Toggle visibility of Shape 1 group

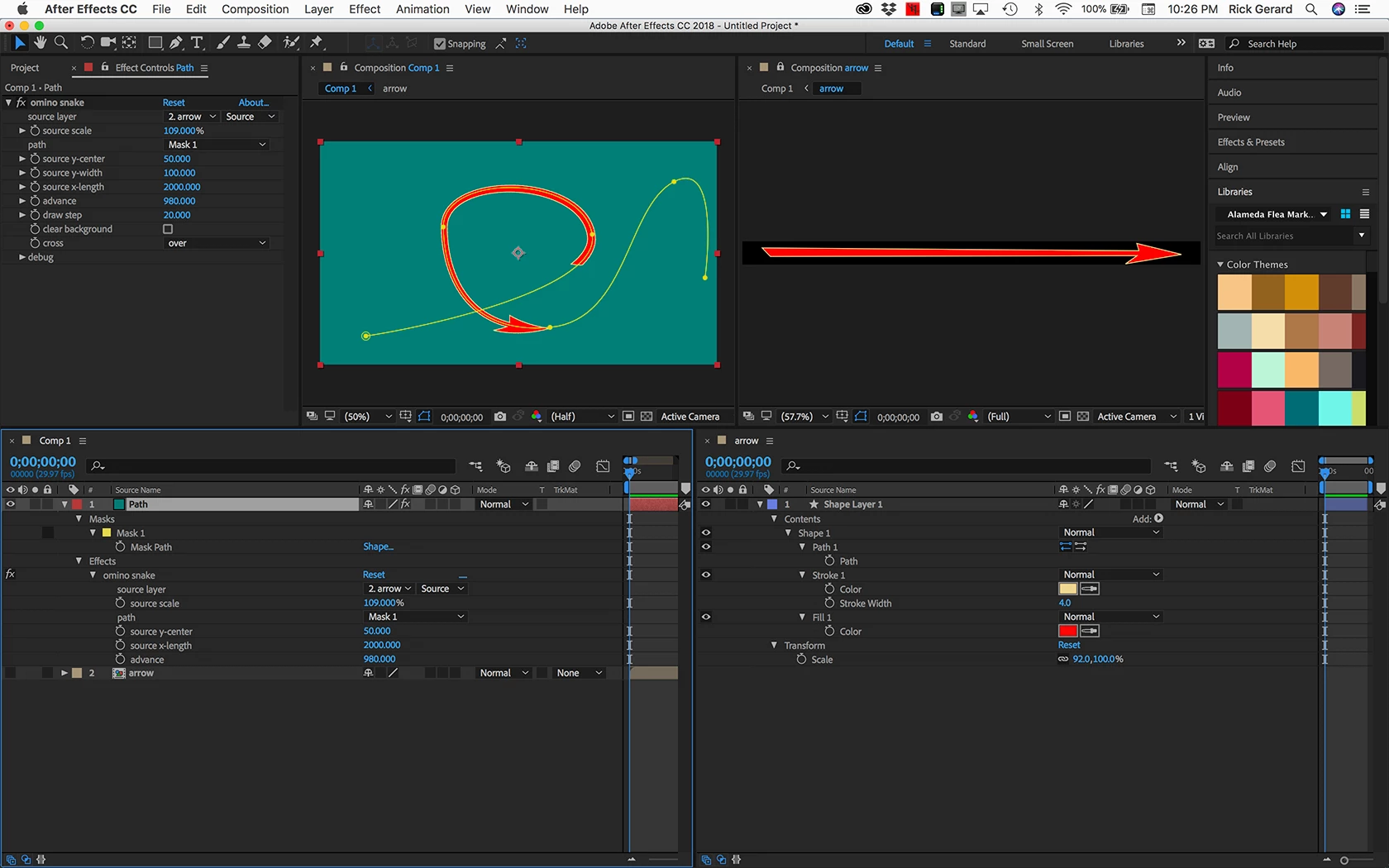[706, 533]
